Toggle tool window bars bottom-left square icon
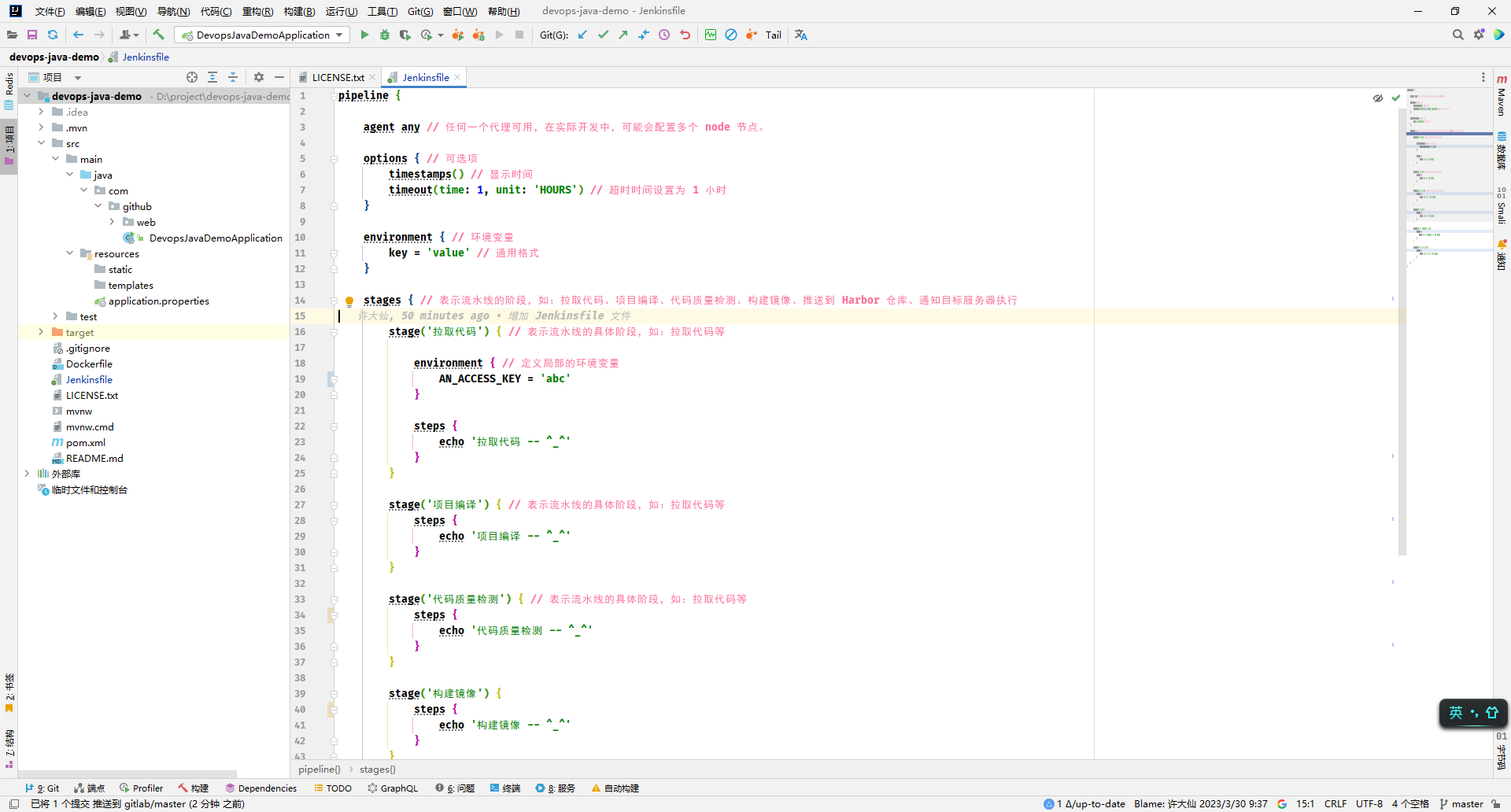This screenshot has height=812, width=1511. tap(14, 804)
